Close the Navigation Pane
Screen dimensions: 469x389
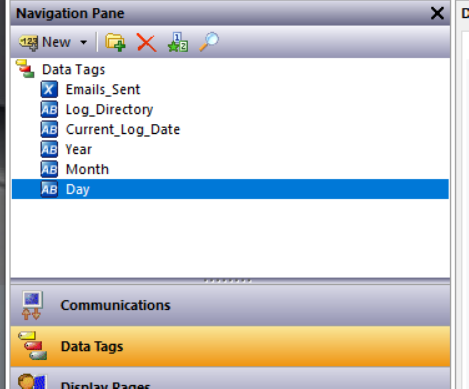[x=437, y=13]
